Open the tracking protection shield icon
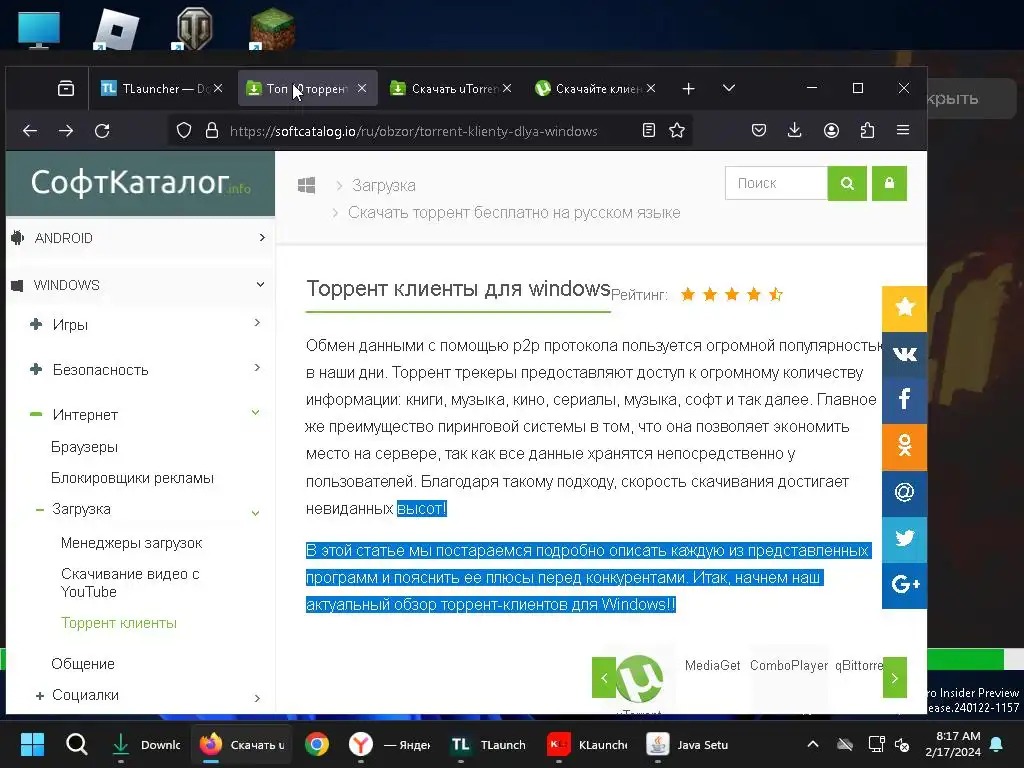 (184, 131)
